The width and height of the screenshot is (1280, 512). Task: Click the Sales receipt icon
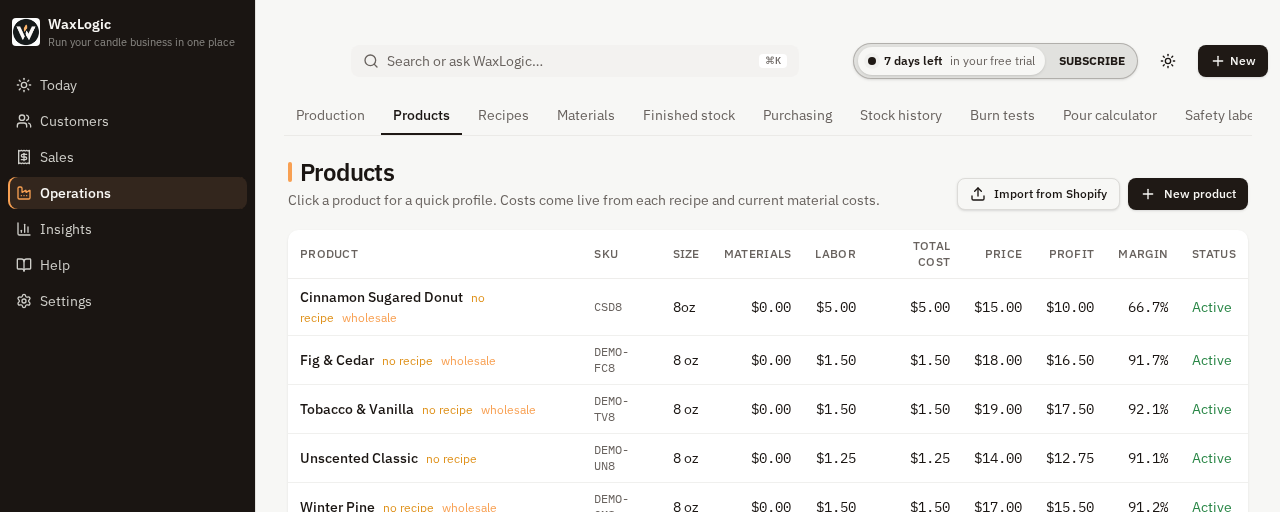pos(24,157)
